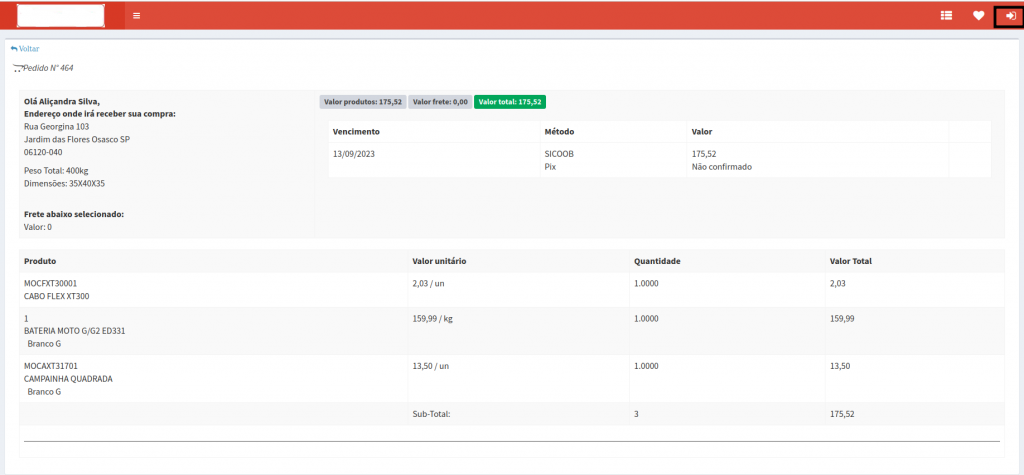The width and height of the screenshot is (1024, 475).
Task: Click the Valor produtos badge
Action: click(363, 102)
